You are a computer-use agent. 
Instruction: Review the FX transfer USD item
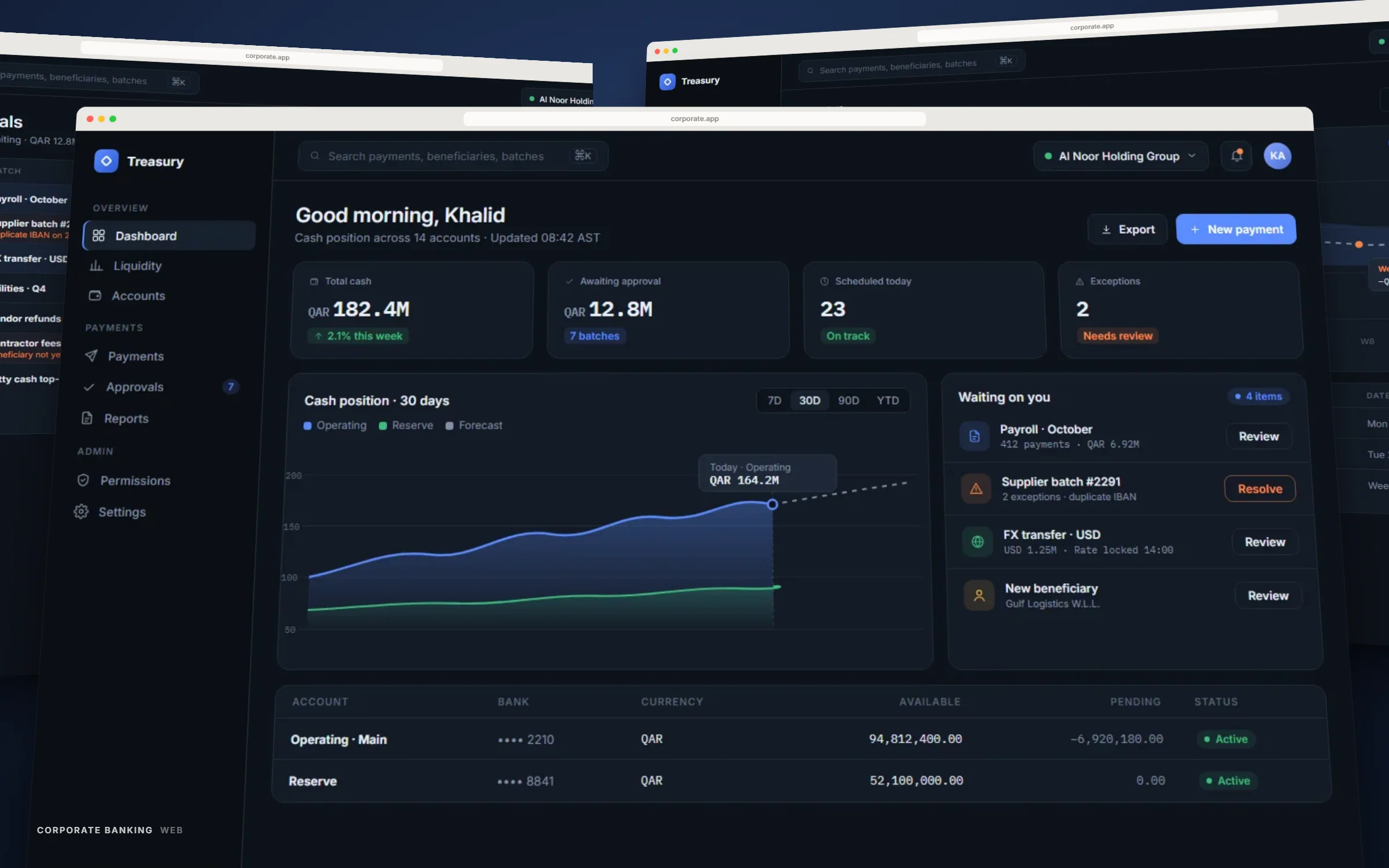(x=1265, y=542)
